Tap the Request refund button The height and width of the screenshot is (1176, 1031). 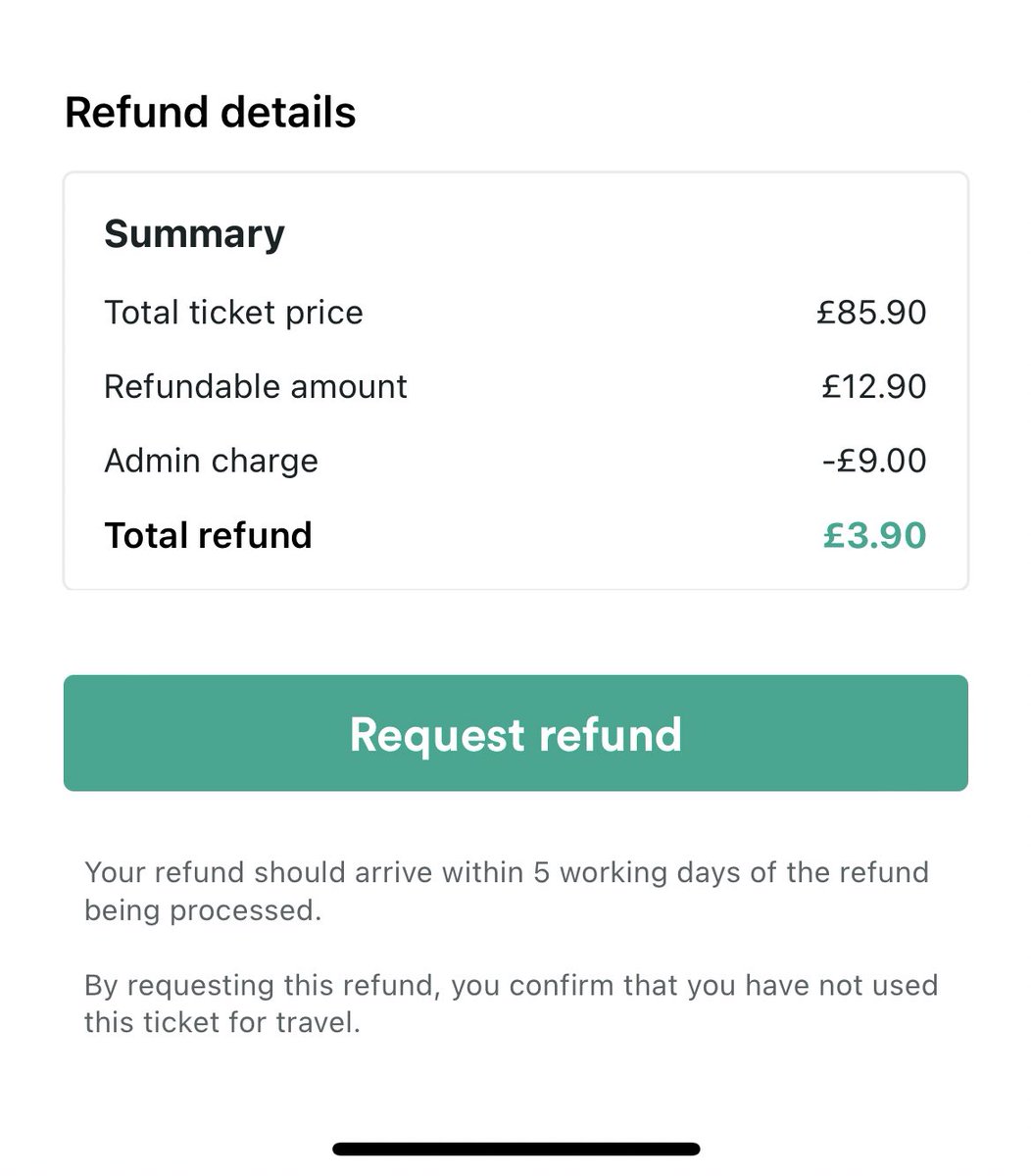(x=515, y=733)
